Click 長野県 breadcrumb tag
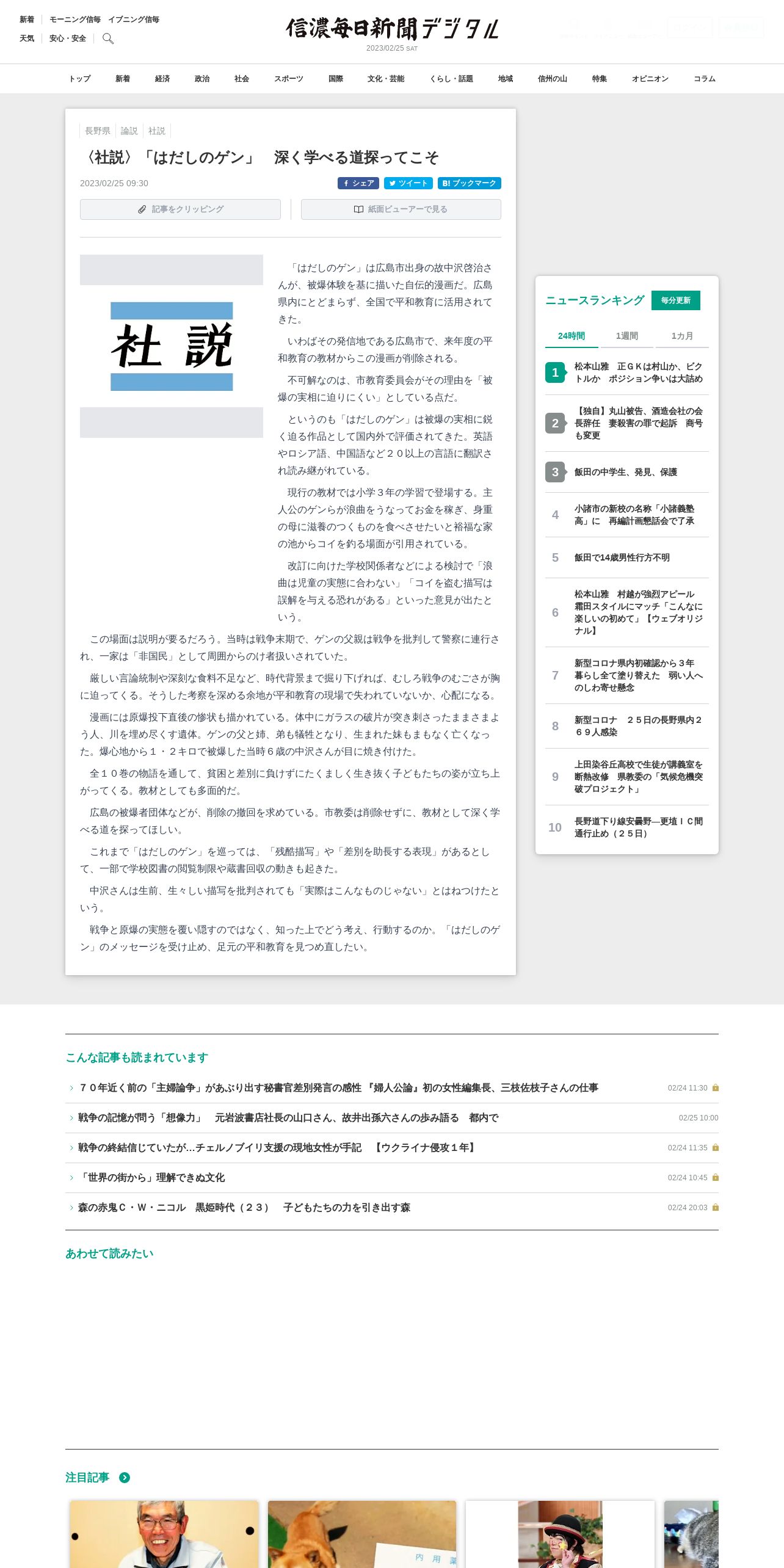This screenshot has width=784, height=1568. pos(98,131)
